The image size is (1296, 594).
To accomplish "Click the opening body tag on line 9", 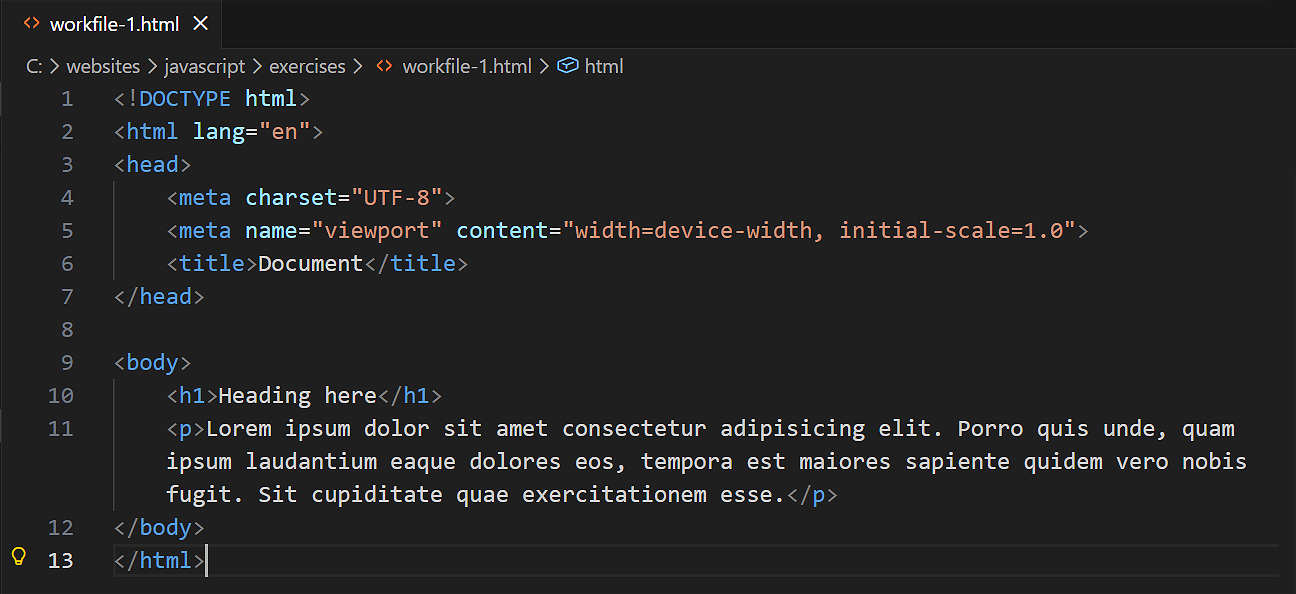I will 152,362.
